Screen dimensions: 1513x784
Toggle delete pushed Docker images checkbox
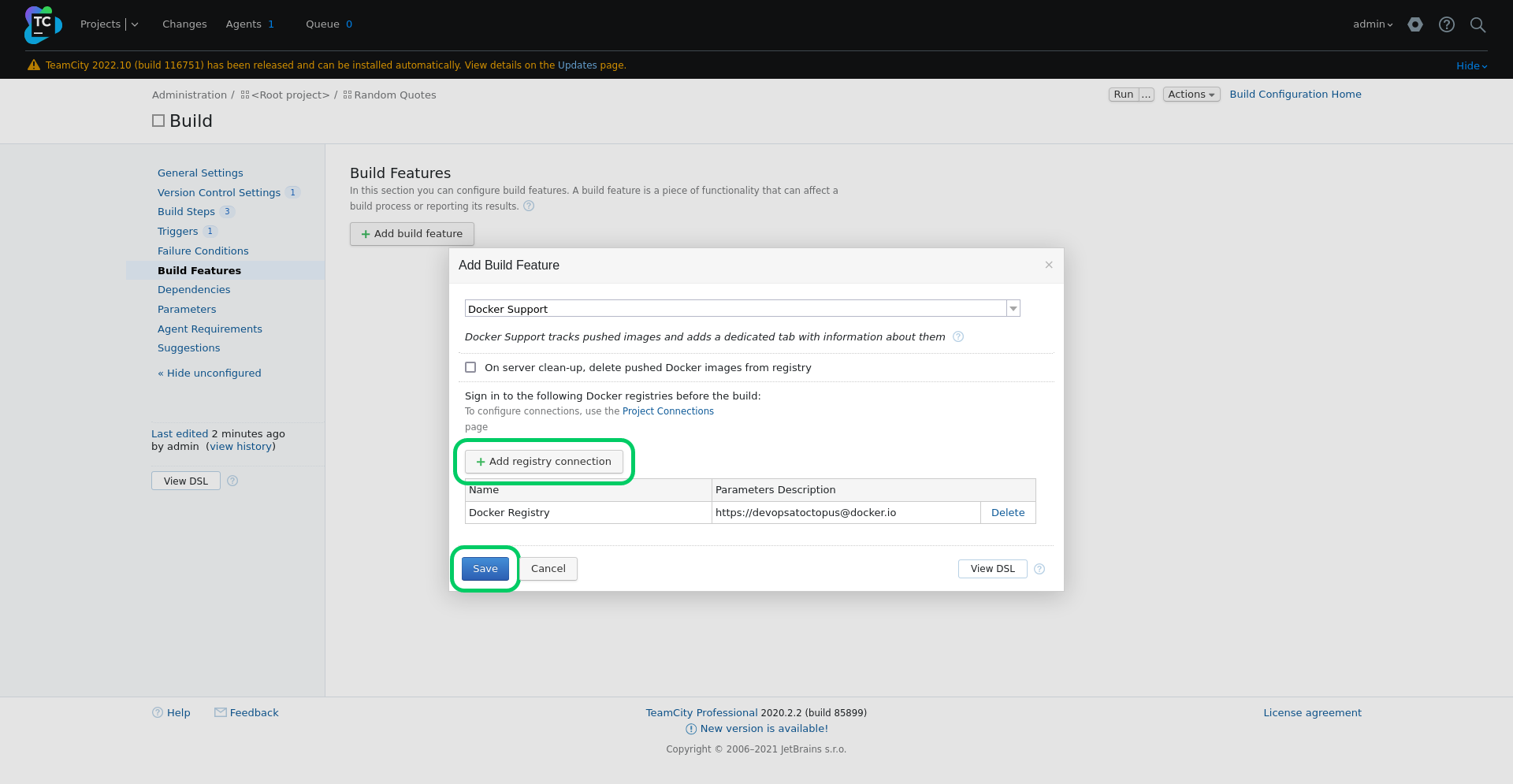[x=470, y=367]
